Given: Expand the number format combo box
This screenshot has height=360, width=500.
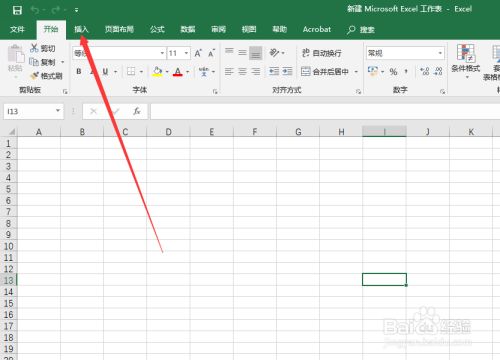Looking at the screenshot, I should 440,53.
